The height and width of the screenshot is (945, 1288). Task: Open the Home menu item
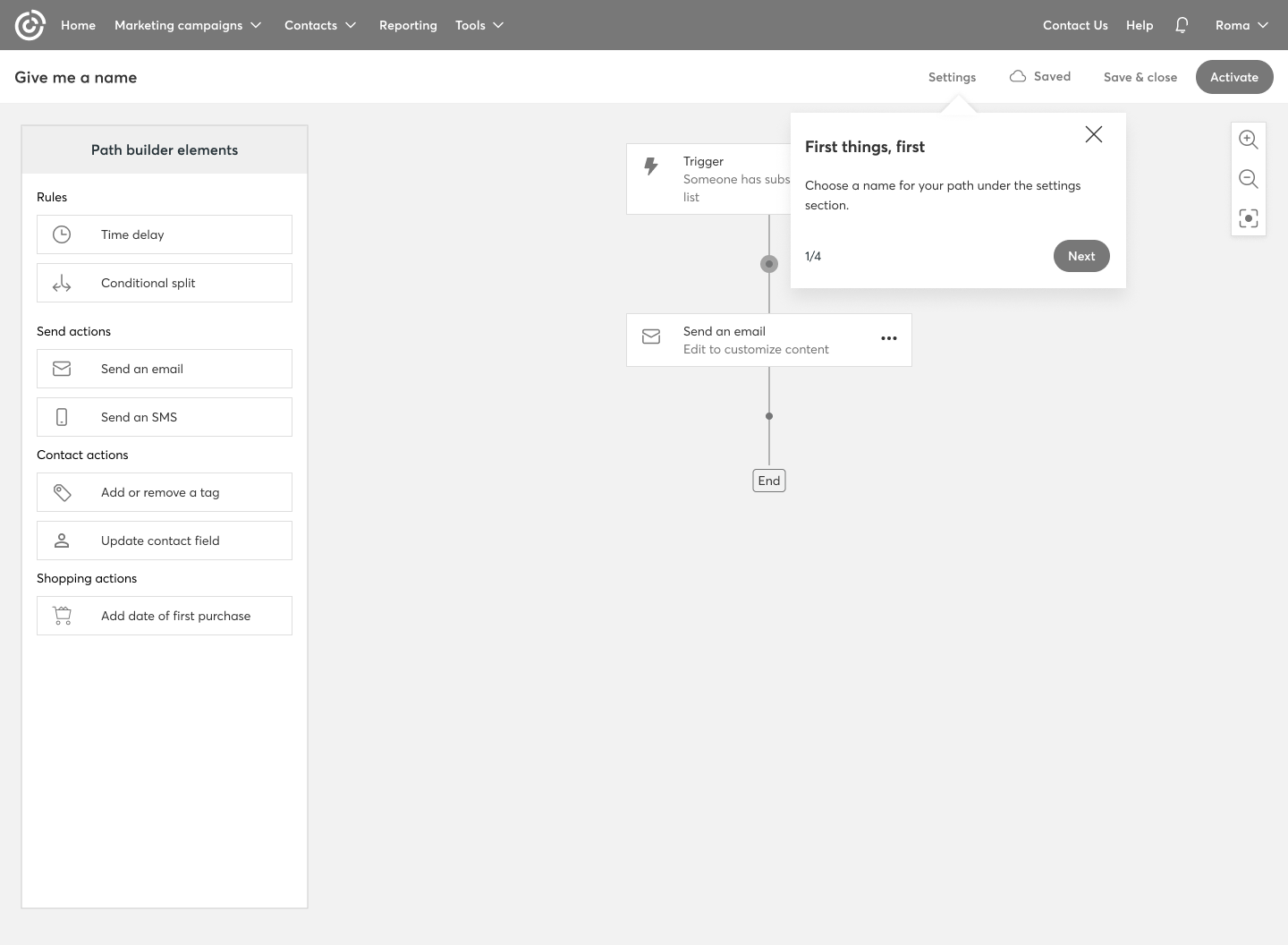click(78, 25)
